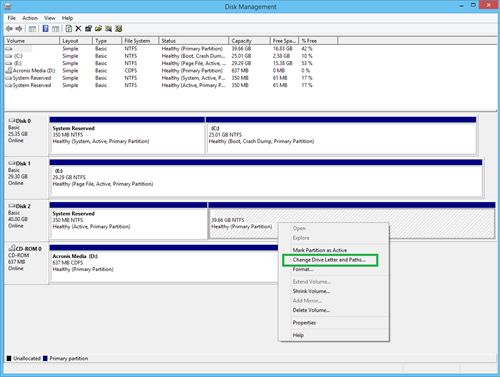500x377 pixels.
Task: Click the last toolbar settings icon
Action: (x=119, y=29)
